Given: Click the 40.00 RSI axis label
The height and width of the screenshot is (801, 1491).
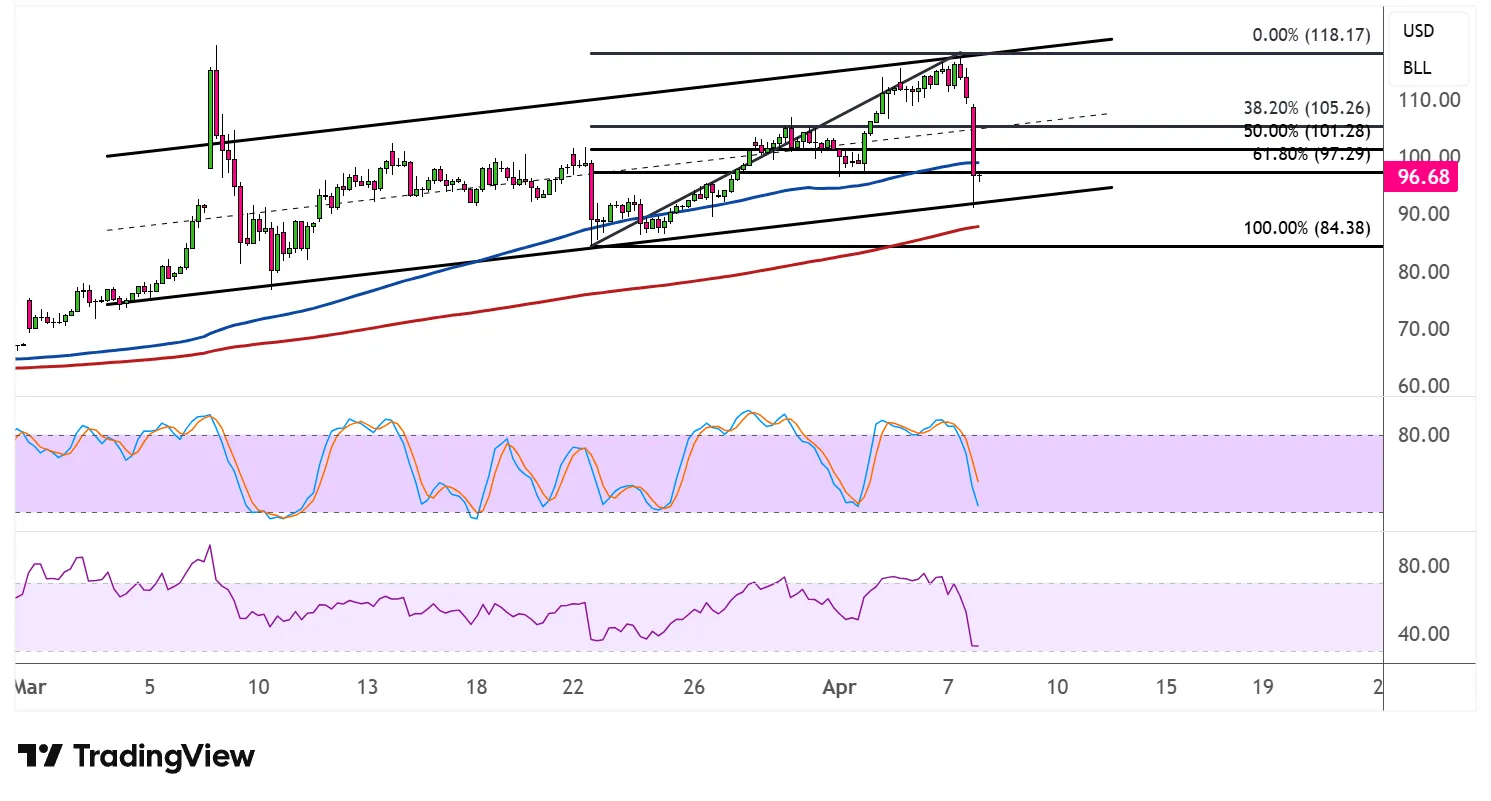Looking at the screenshot, I should coord(1430,633).
